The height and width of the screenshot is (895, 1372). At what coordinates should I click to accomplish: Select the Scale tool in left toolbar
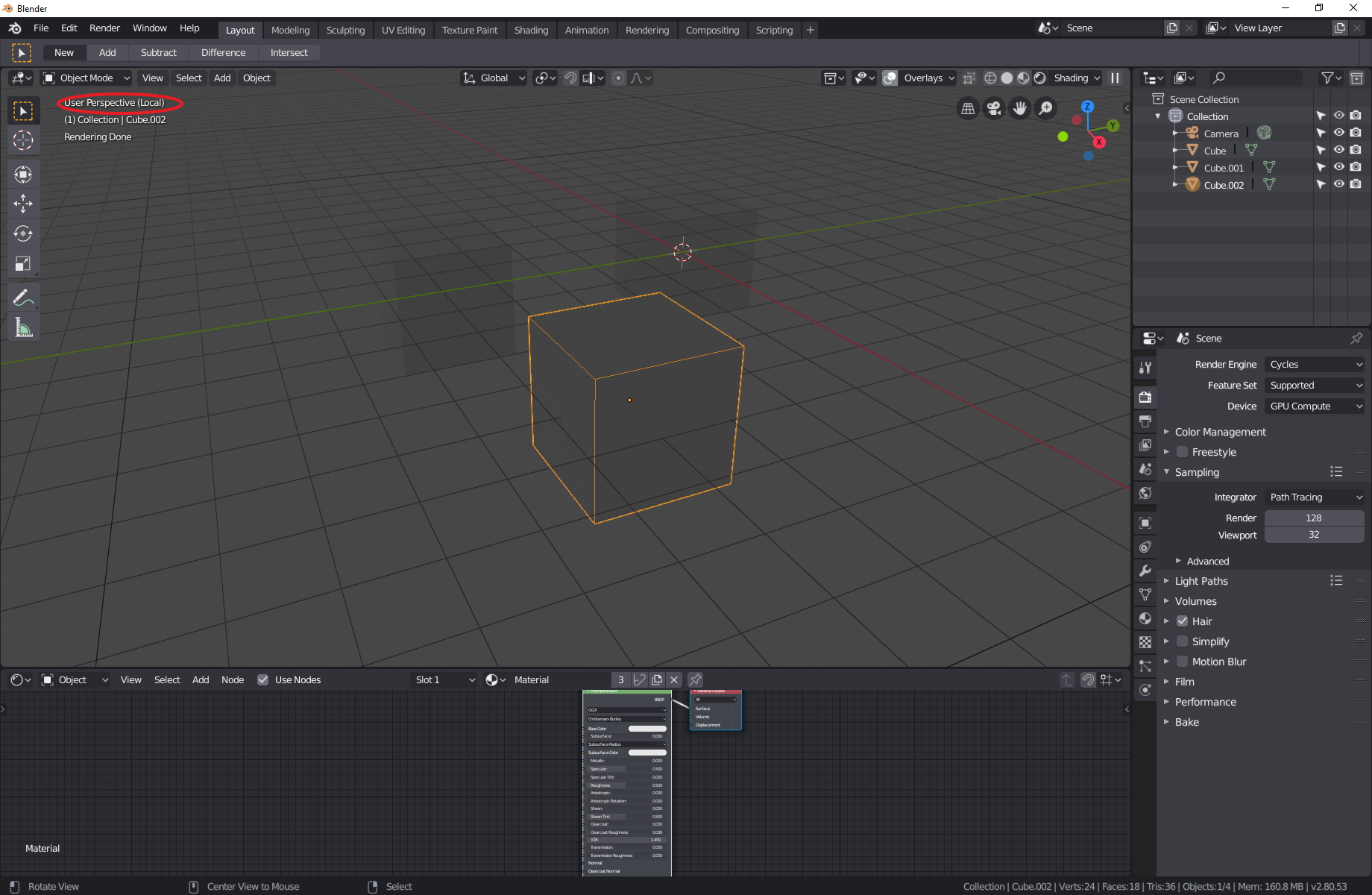coord(23,263)
